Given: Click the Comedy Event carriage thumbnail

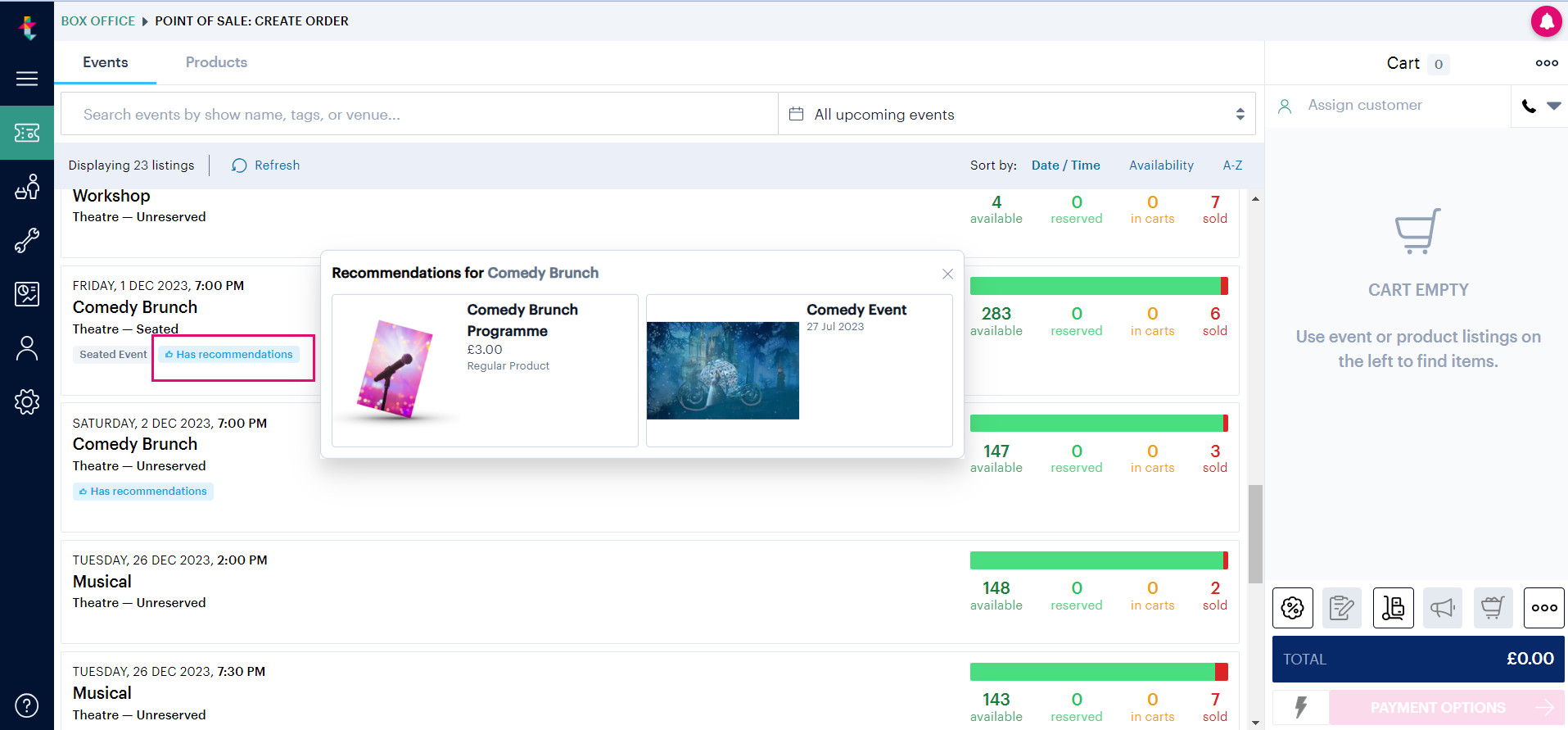Looking at the screenshot, I should [x=723, y=370].
